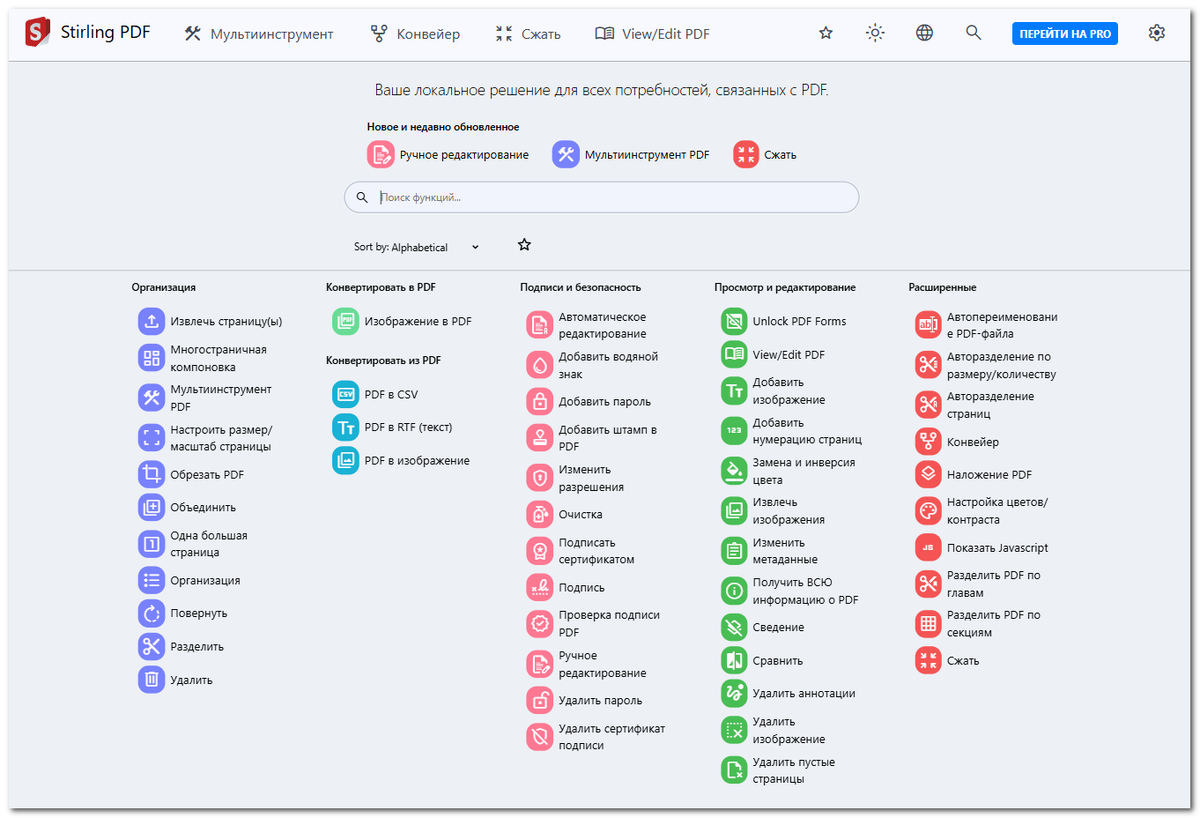Open Одна большая страница tool

195,544
